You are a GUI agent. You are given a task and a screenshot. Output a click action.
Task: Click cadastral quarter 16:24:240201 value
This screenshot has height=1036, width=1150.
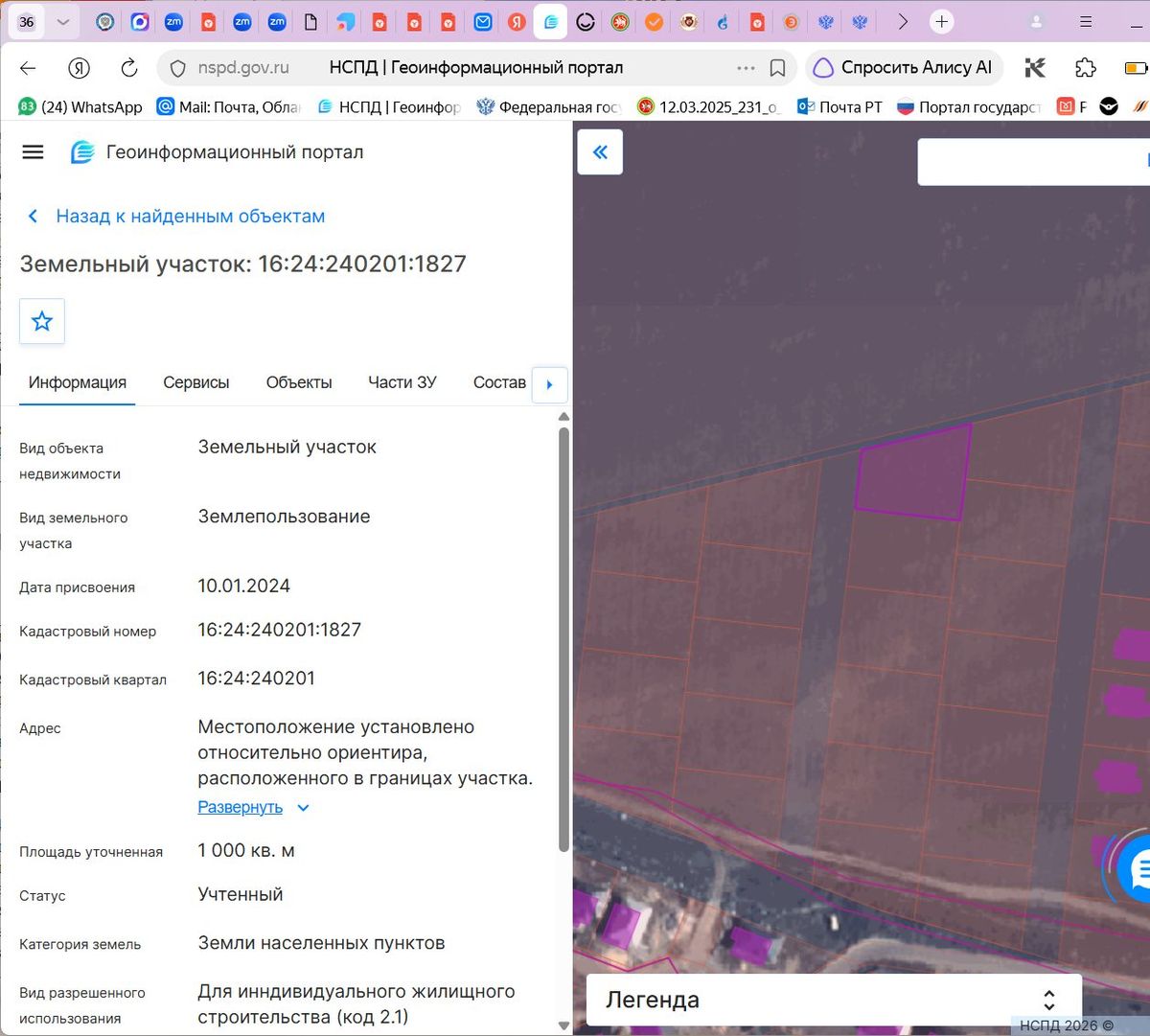(256, 678)
